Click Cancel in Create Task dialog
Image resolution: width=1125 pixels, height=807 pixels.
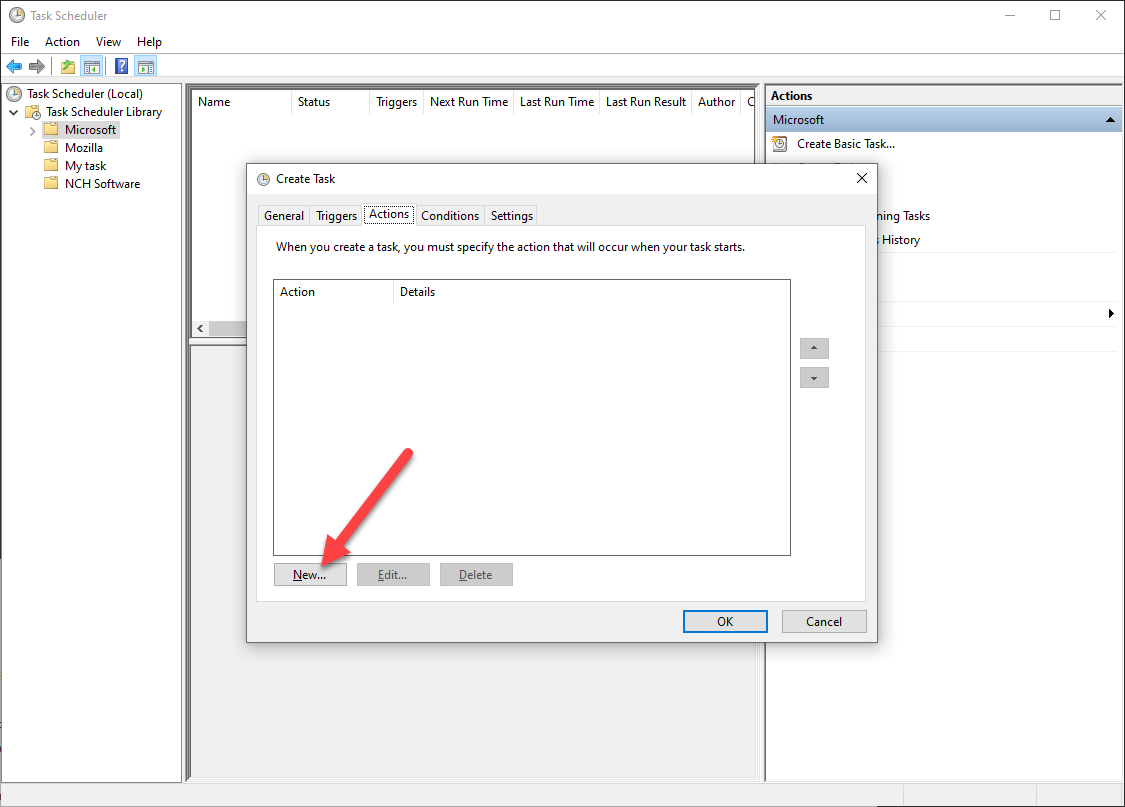[x=824, y=621]
